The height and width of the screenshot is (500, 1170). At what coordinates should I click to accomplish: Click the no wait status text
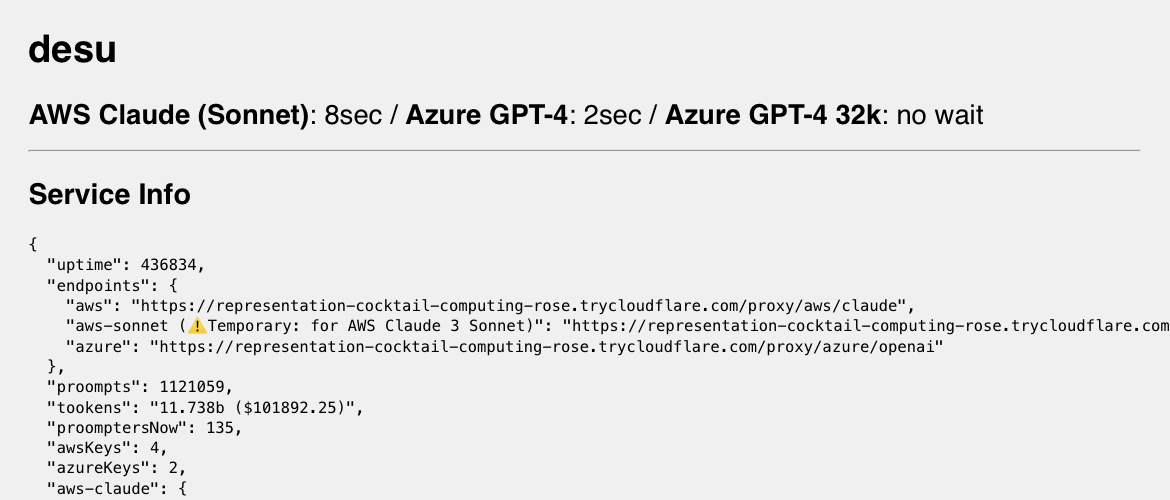coord(939,115)
